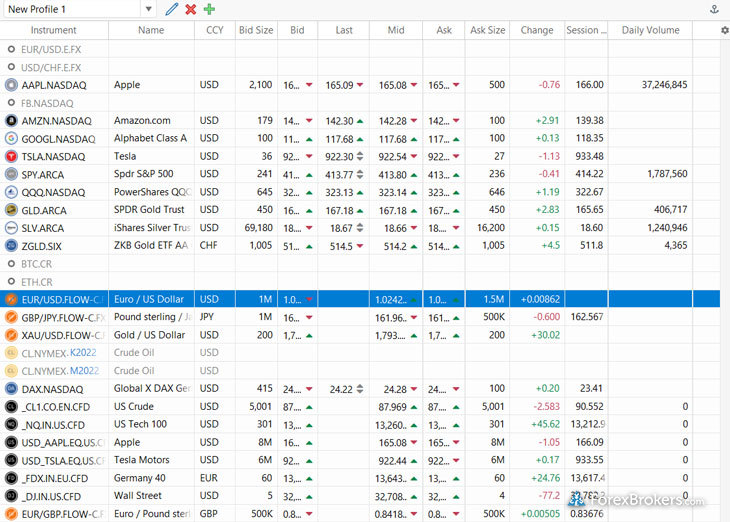Image resolution: width=730 pixels, height=522 pixels.
Task: Sort by the Last column header
Action: tap(344, 30)
